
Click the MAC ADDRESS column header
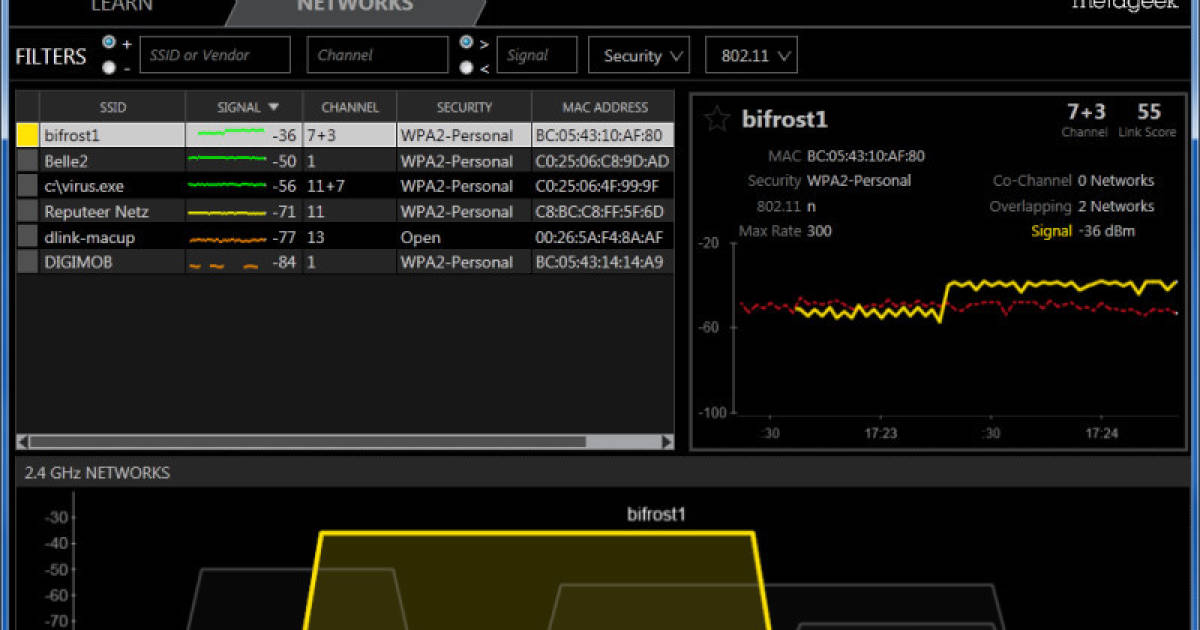tap(603, 107)
